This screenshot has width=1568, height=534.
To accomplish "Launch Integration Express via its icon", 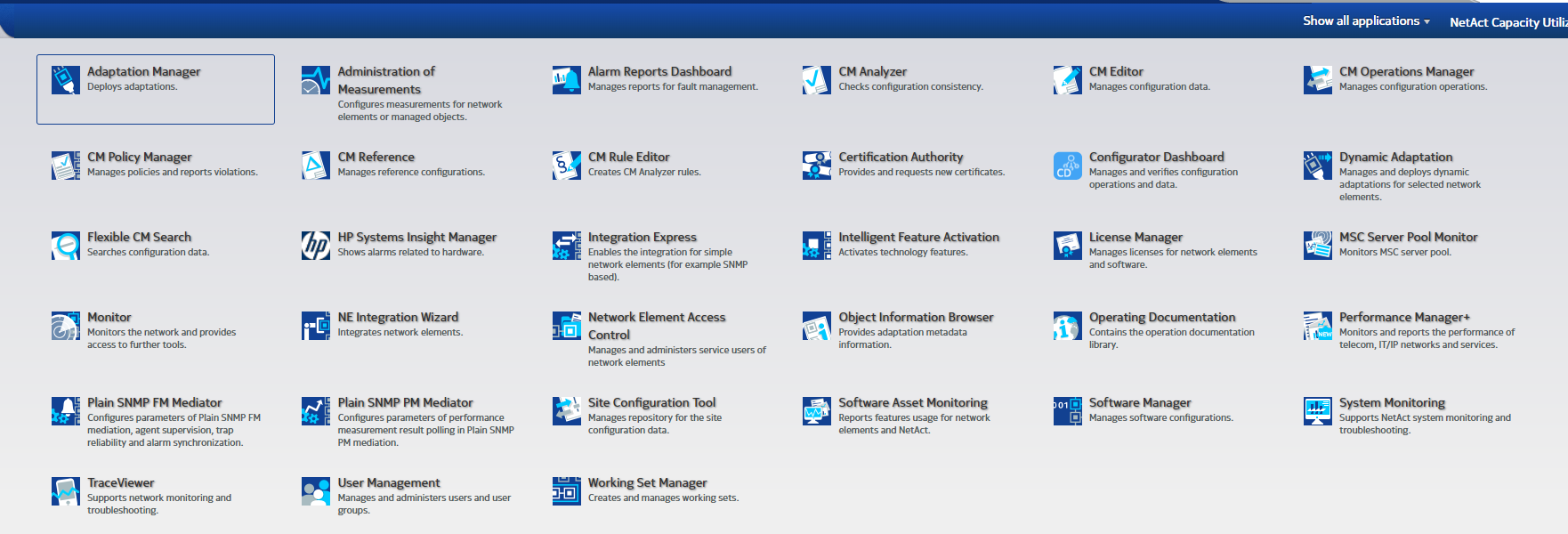I will click(x=567, y=246).
